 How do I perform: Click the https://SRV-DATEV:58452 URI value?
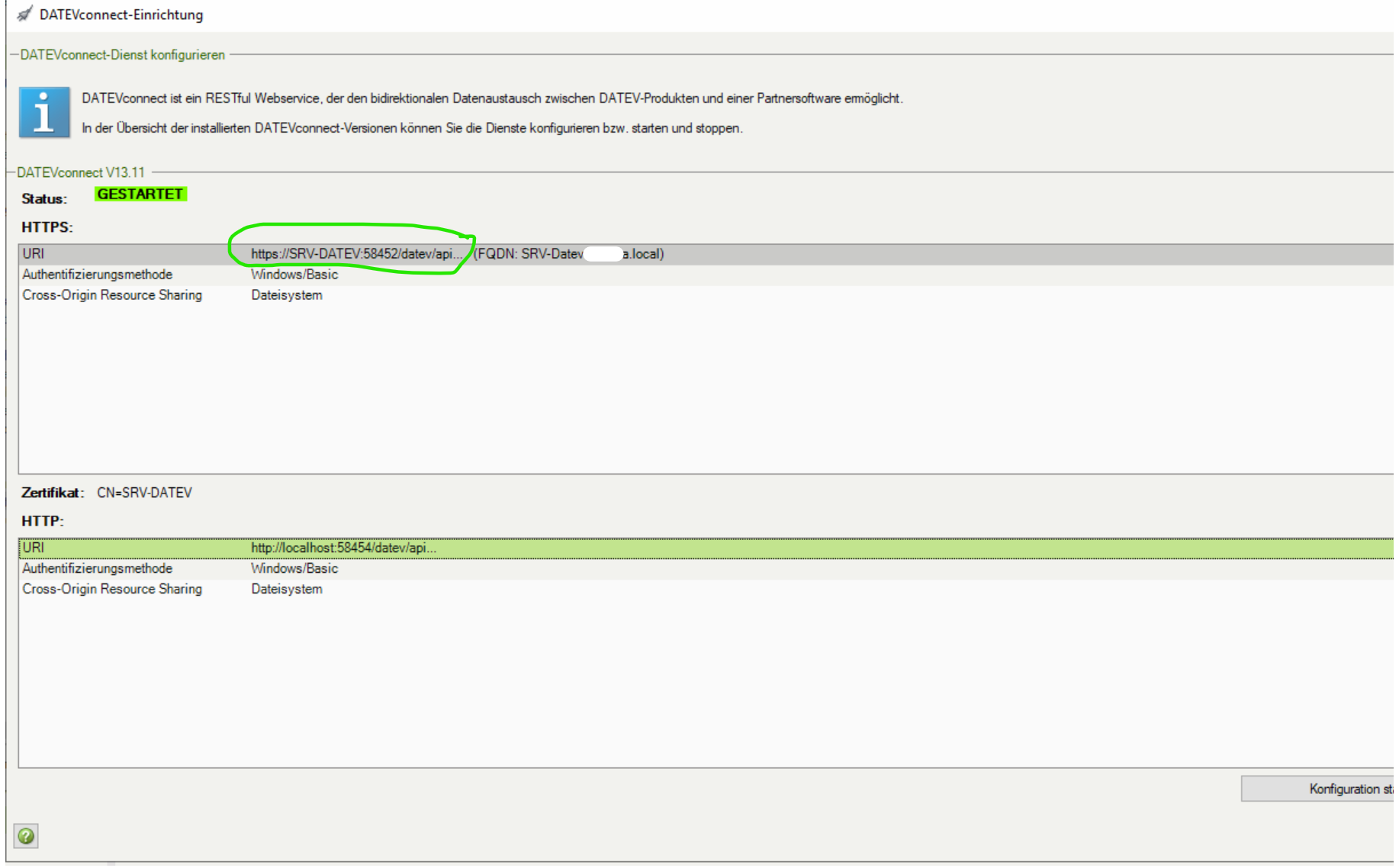pos(355,254)
